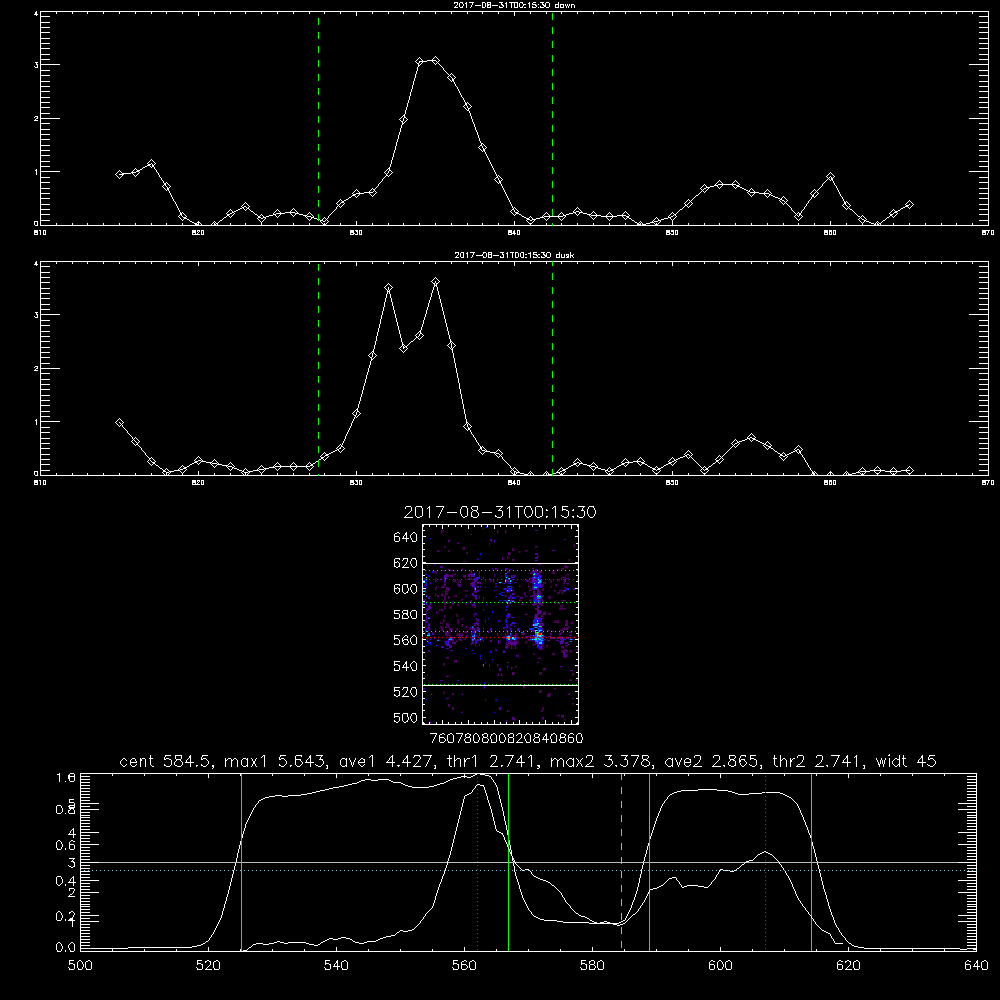Click the red dotted line near 607 in bottom plot
1000x1000 pixels.
[765, 861]
